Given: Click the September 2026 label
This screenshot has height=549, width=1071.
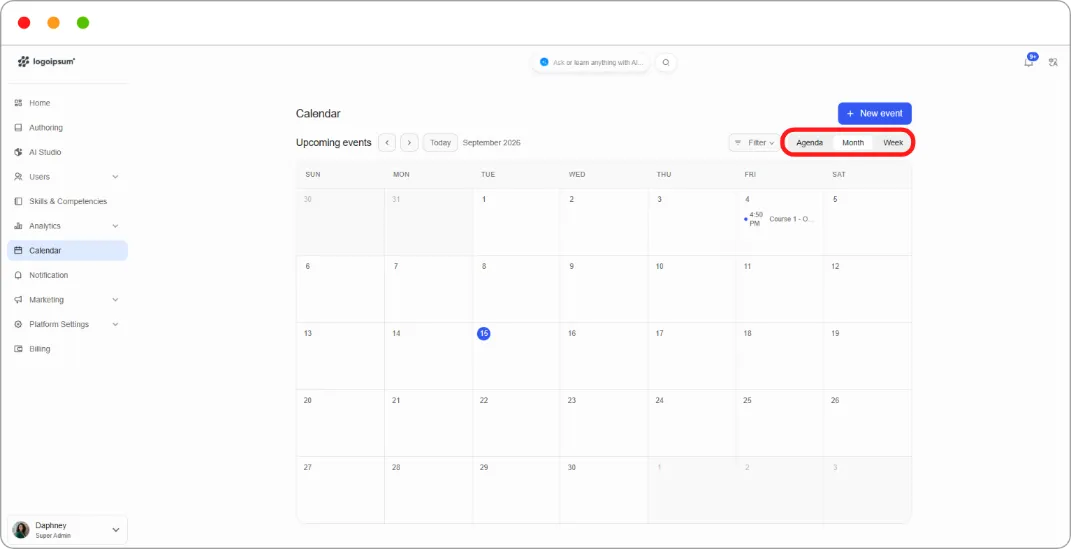Looking at the screenshot, I should click(x=491, y=143).
